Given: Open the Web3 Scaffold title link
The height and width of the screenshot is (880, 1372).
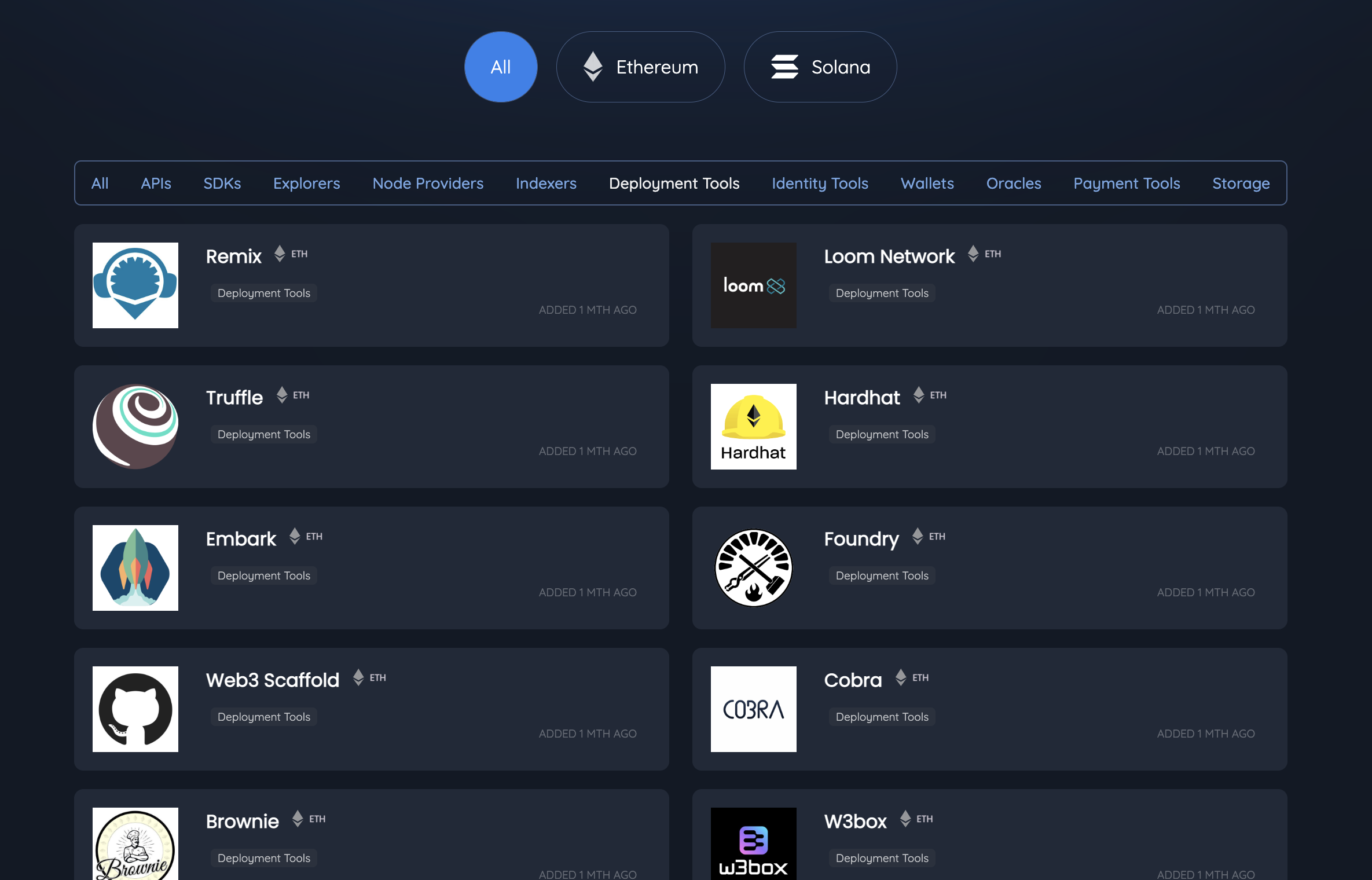Looking at the screenshot, I should (x=273, y=680).
